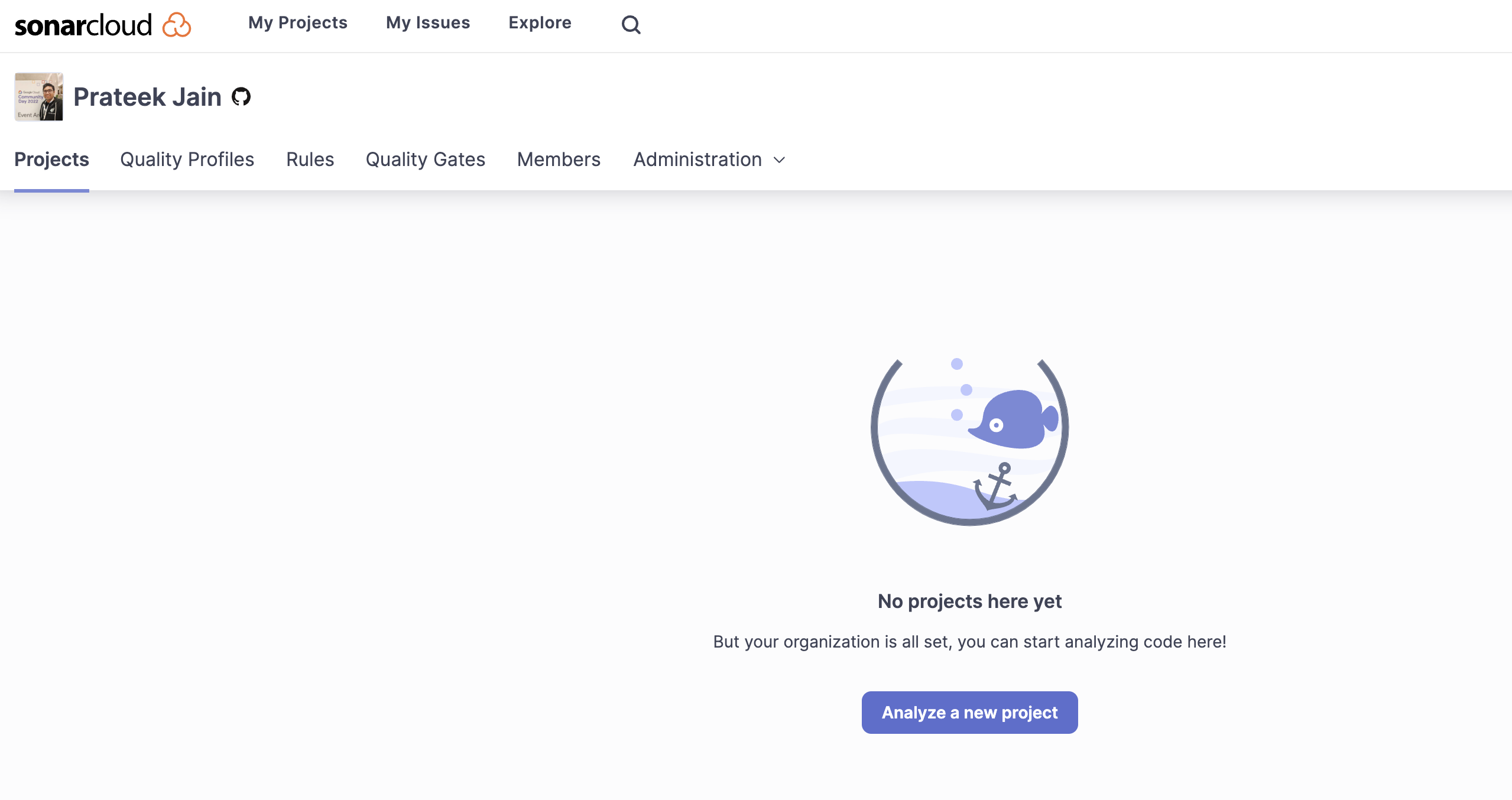View the Members tab

tap(559, 160)
